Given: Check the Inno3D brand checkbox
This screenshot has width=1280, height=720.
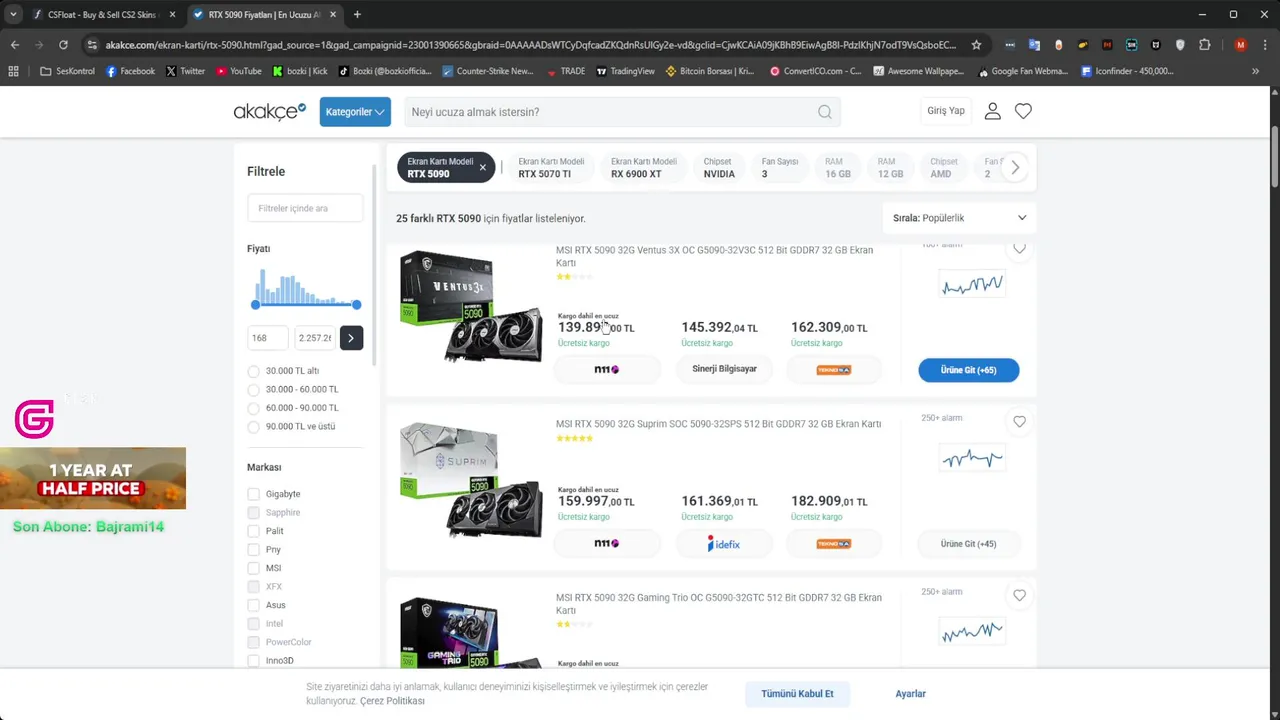Looking at the screenshot, I should 253,660.
